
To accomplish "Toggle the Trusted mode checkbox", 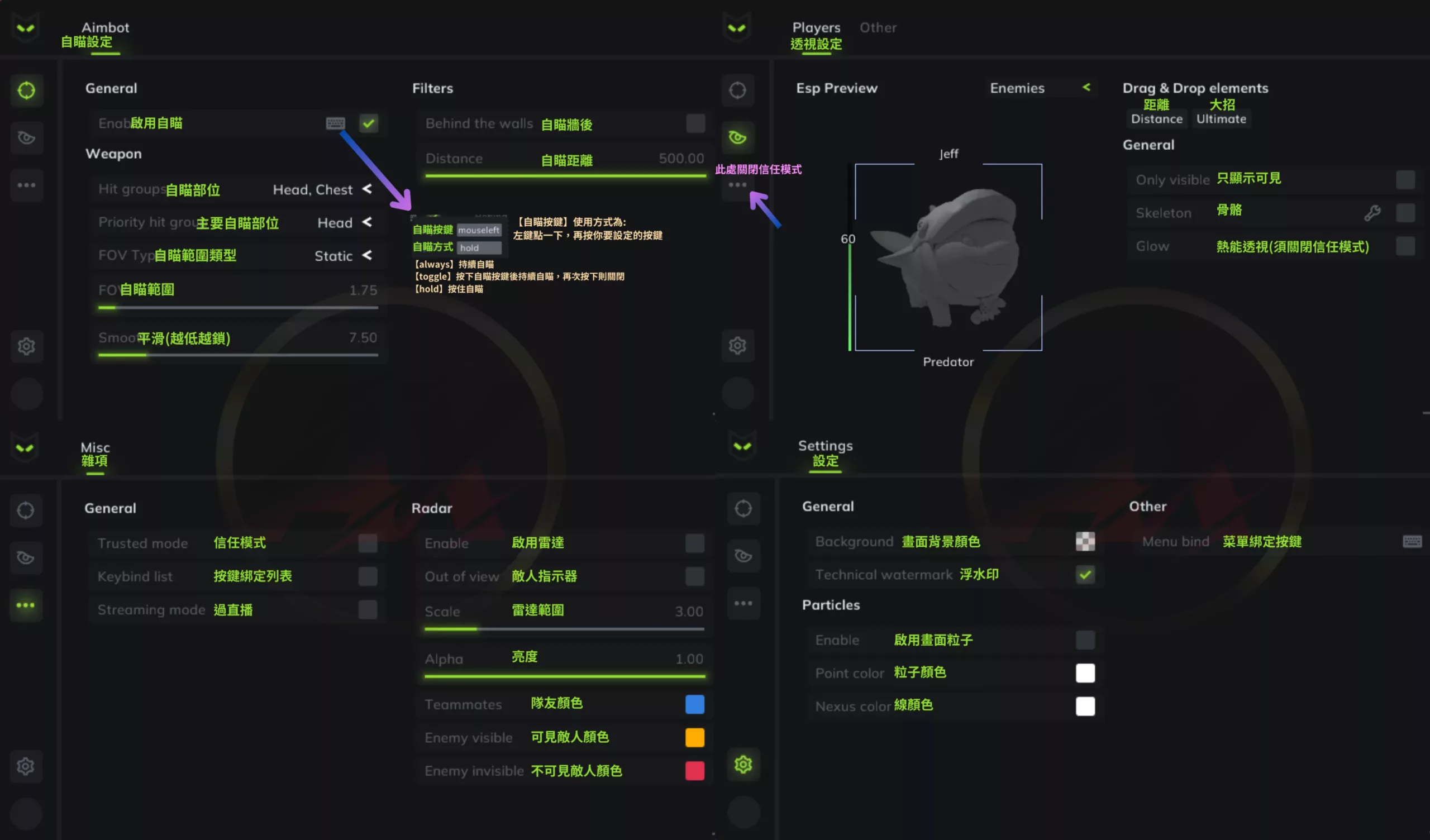I will [367, 543].
